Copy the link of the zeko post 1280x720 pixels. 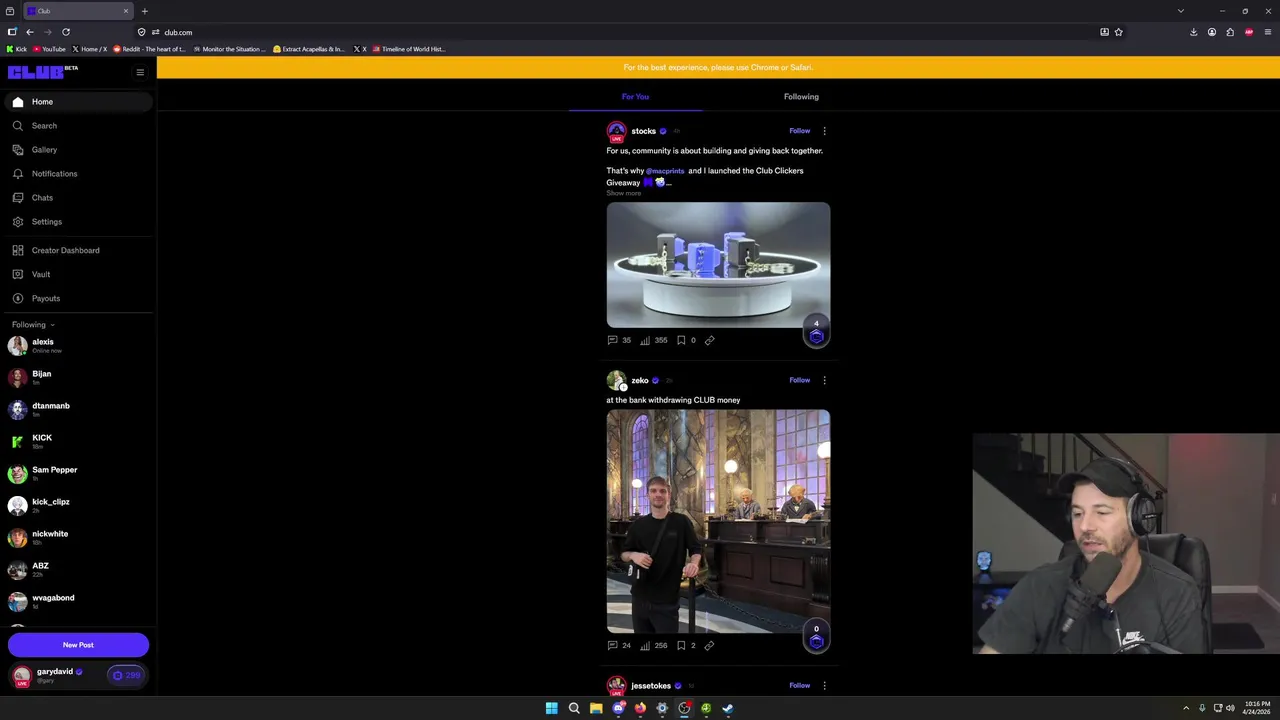point(709,645)
